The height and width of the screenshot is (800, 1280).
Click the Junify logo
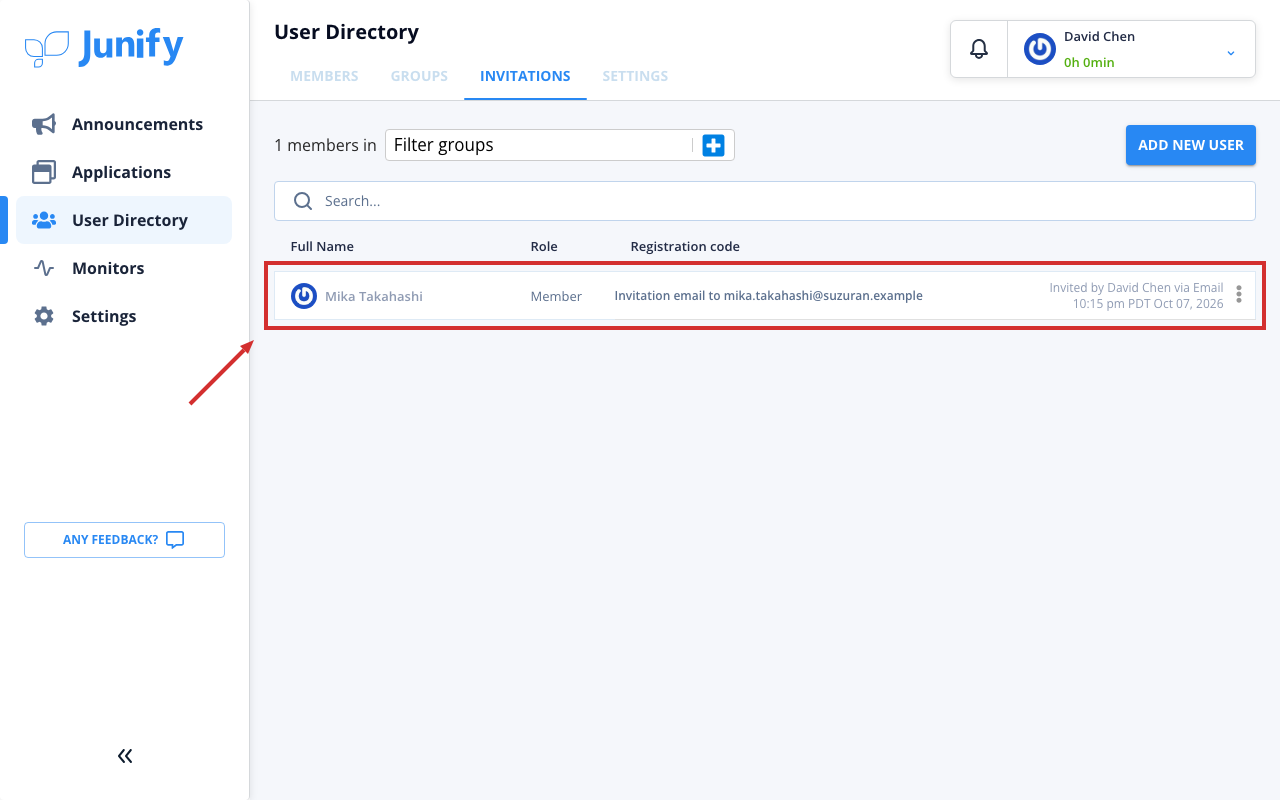(104, 47)
